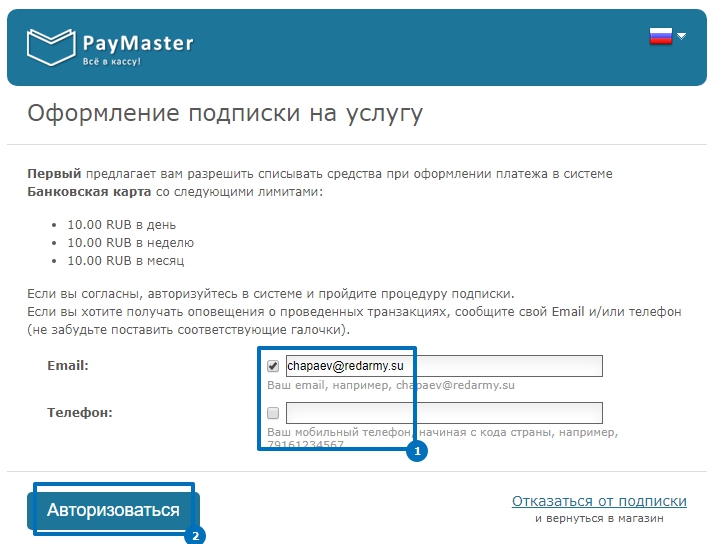Viewport: 726px width, 544px height.
Task: Click the PayMaster envelope logo icon
Action: coord(51,47)
